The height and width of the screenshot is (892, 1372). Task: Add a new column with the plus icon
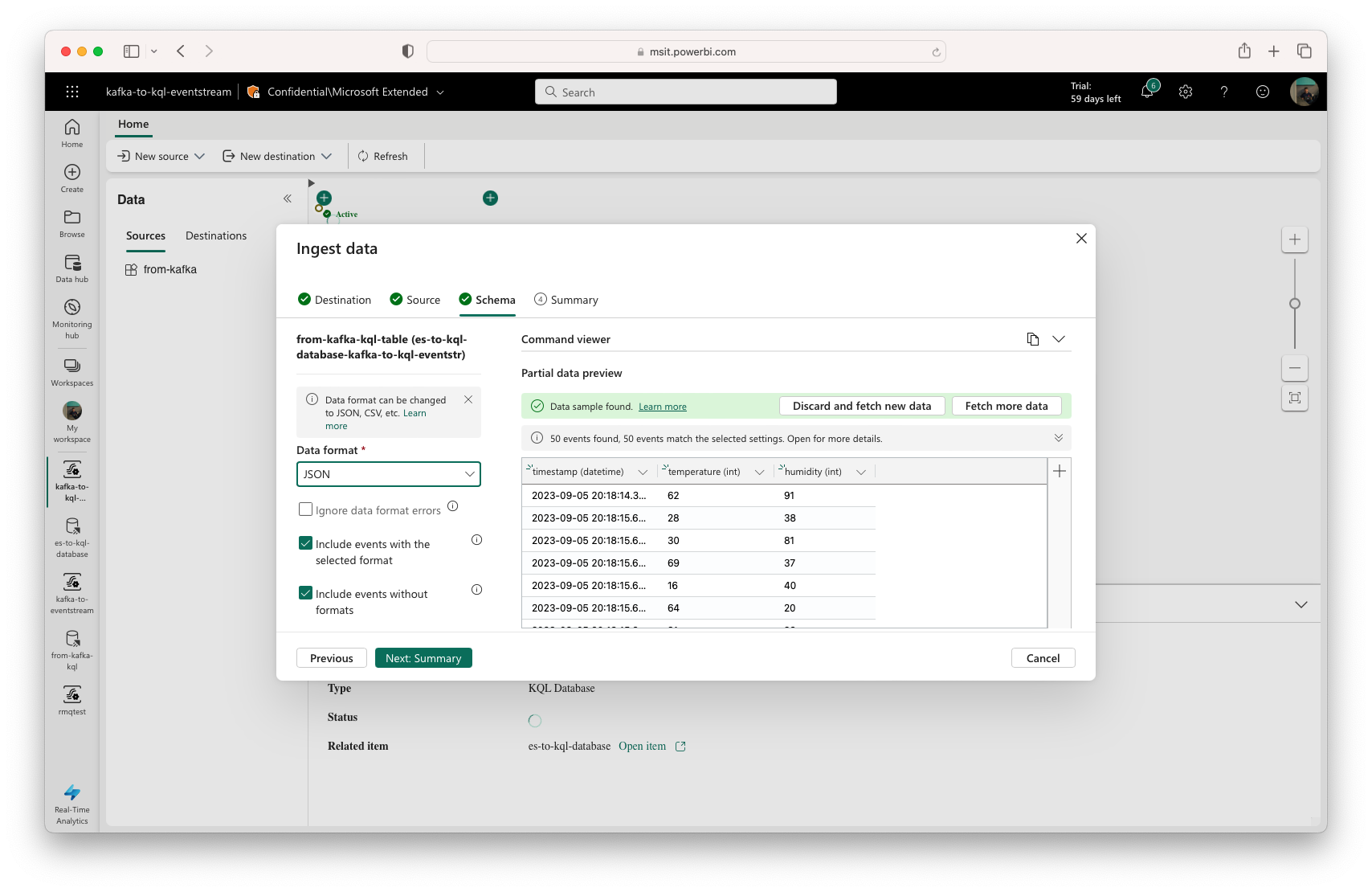[x=1059, y=471]
